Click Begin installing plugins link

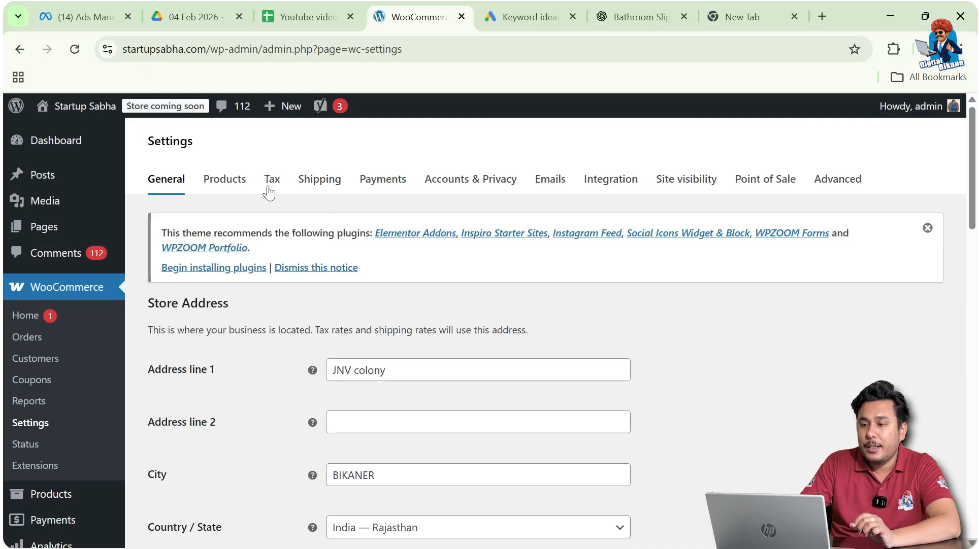pos(214,267)
